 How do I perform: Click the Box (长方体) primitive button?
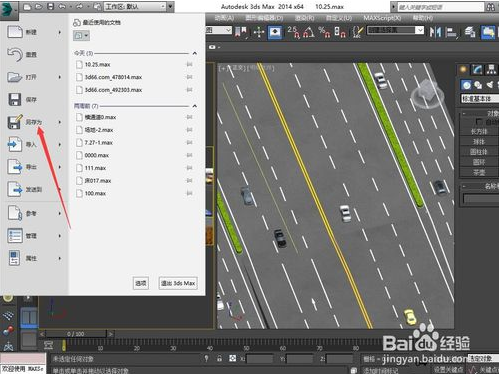(x=479, y=131)
